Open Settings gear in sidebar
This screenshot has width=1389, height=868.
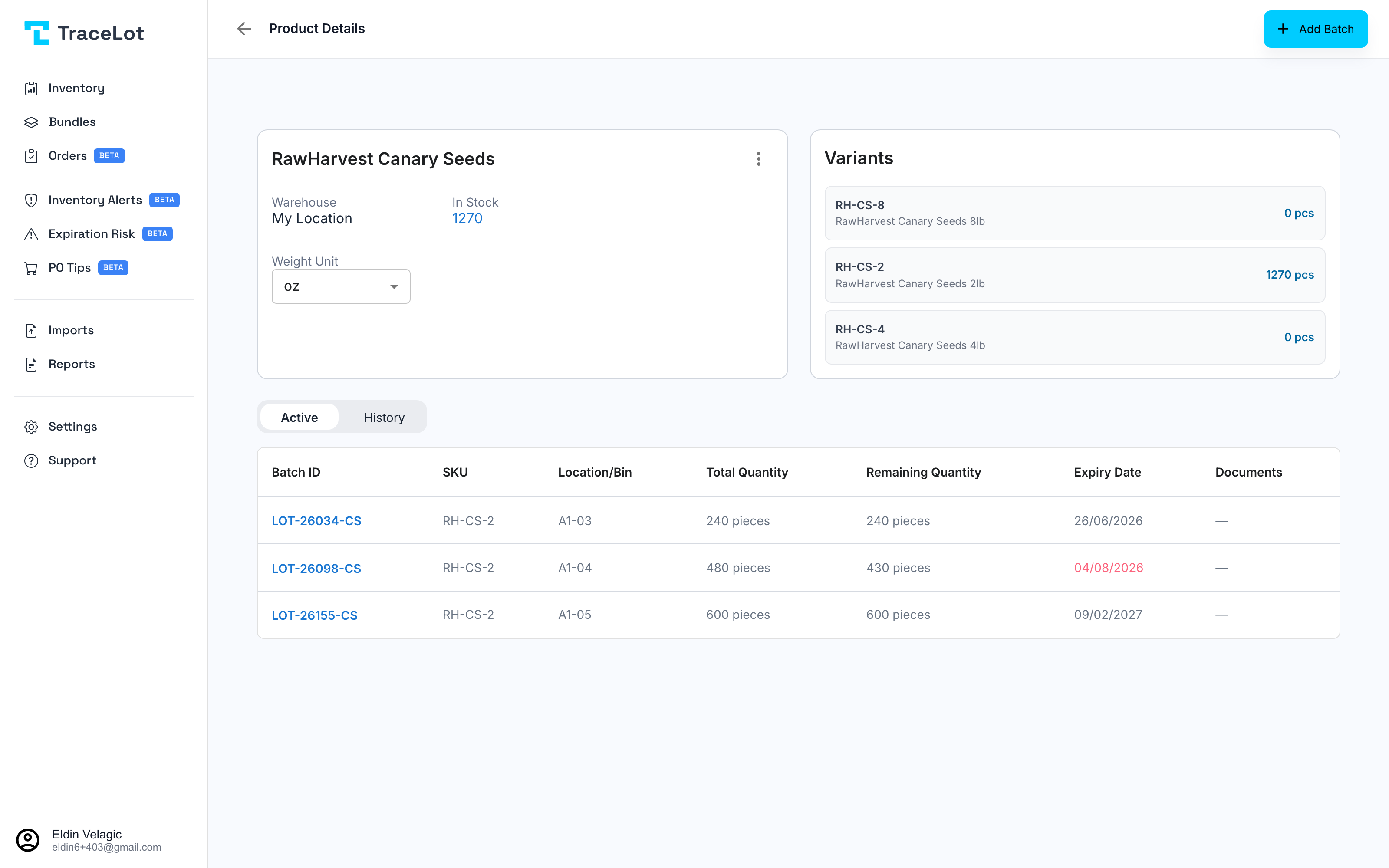pos(31,427)
